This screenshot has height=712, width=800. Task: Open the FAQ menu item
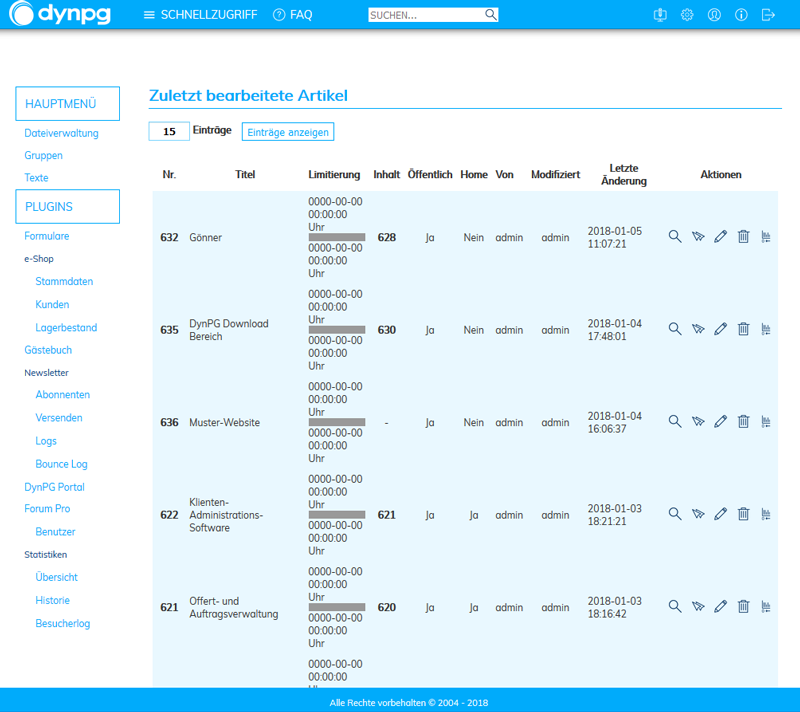click(292, 15)
